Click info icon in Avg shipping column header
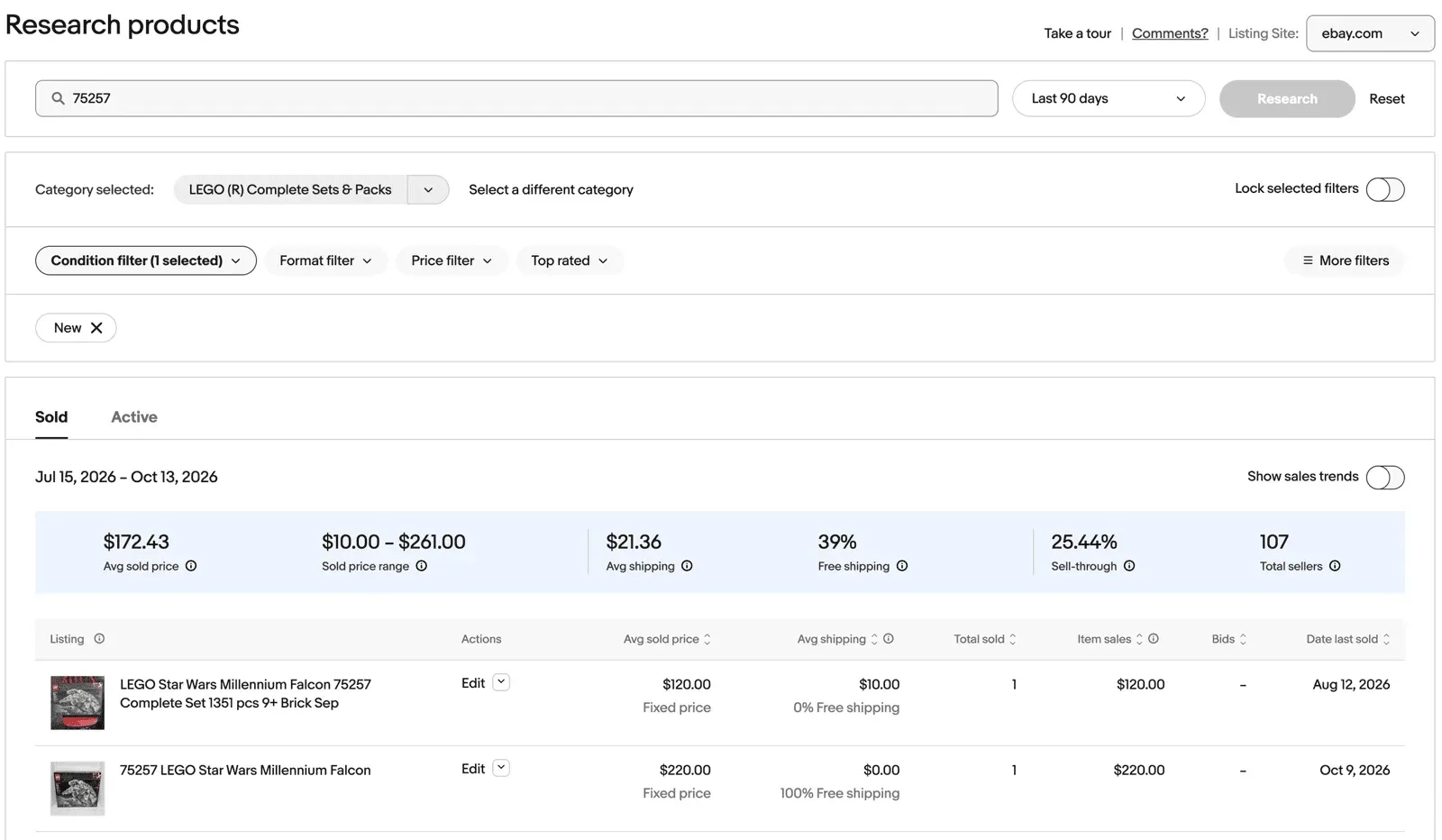The height and width of the screenshot is (840, 1442). tap(889, 639)
